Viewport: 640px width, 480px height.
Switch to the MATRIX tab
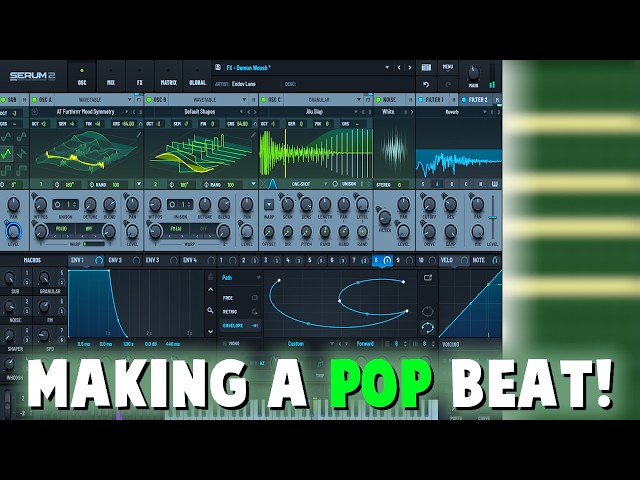coord(169,77)
